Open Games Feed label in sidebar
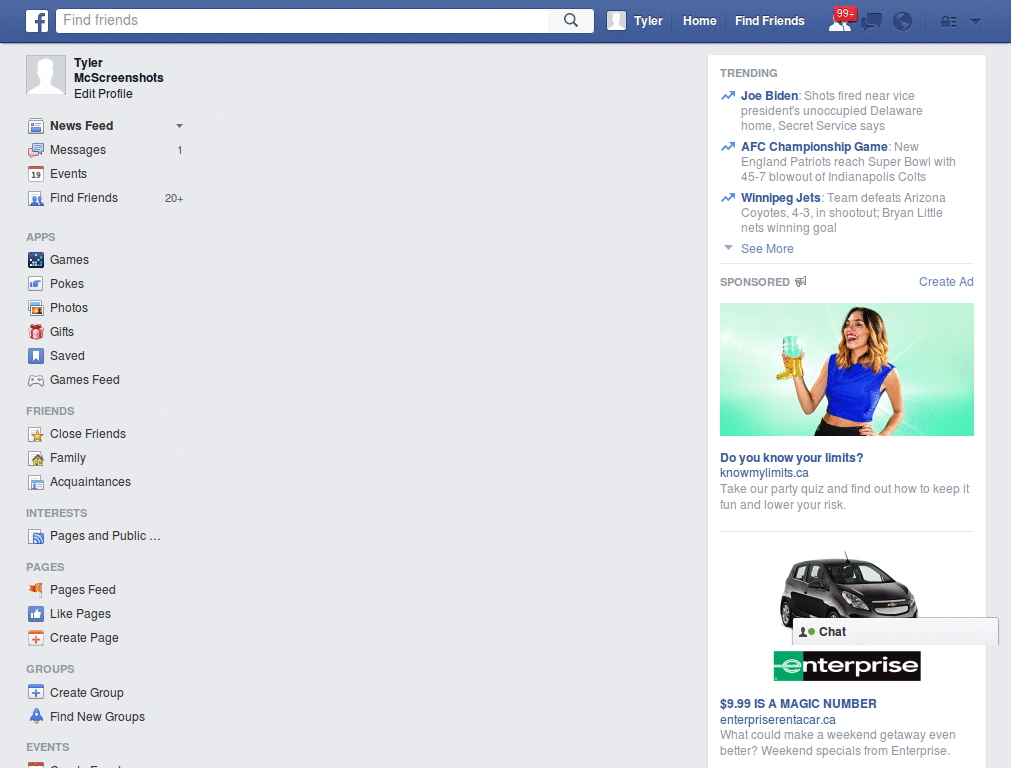The height and width of the screenshot is (768, 1024). [x=85, y=379]
